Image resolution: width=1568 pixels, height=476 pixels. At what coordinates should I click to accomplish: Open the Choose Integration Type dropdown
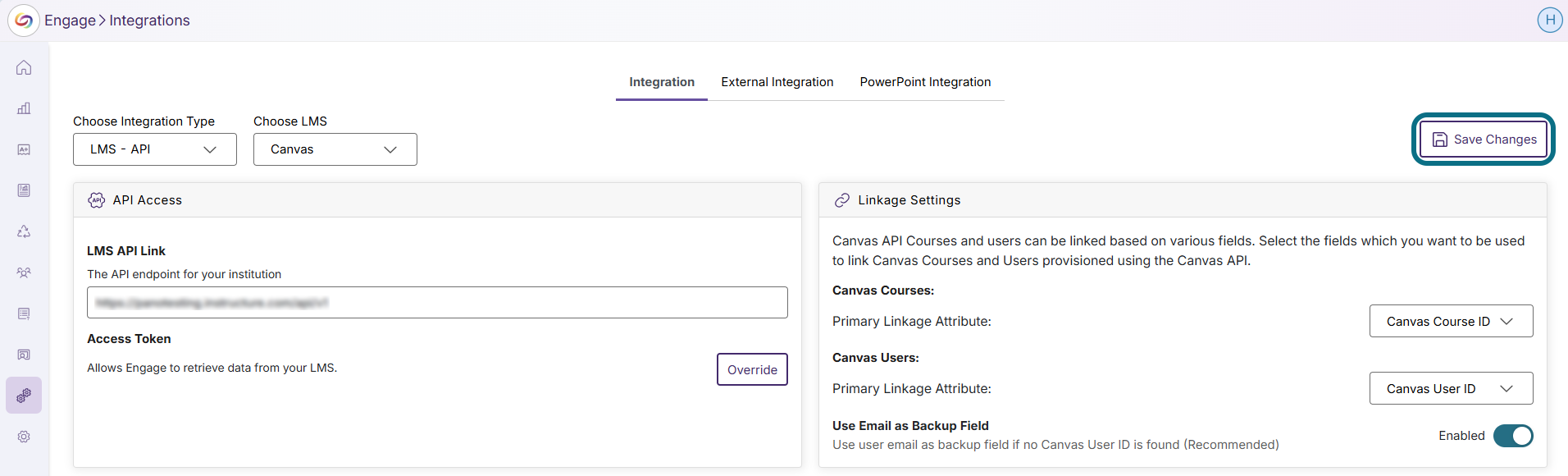(155, 149)
